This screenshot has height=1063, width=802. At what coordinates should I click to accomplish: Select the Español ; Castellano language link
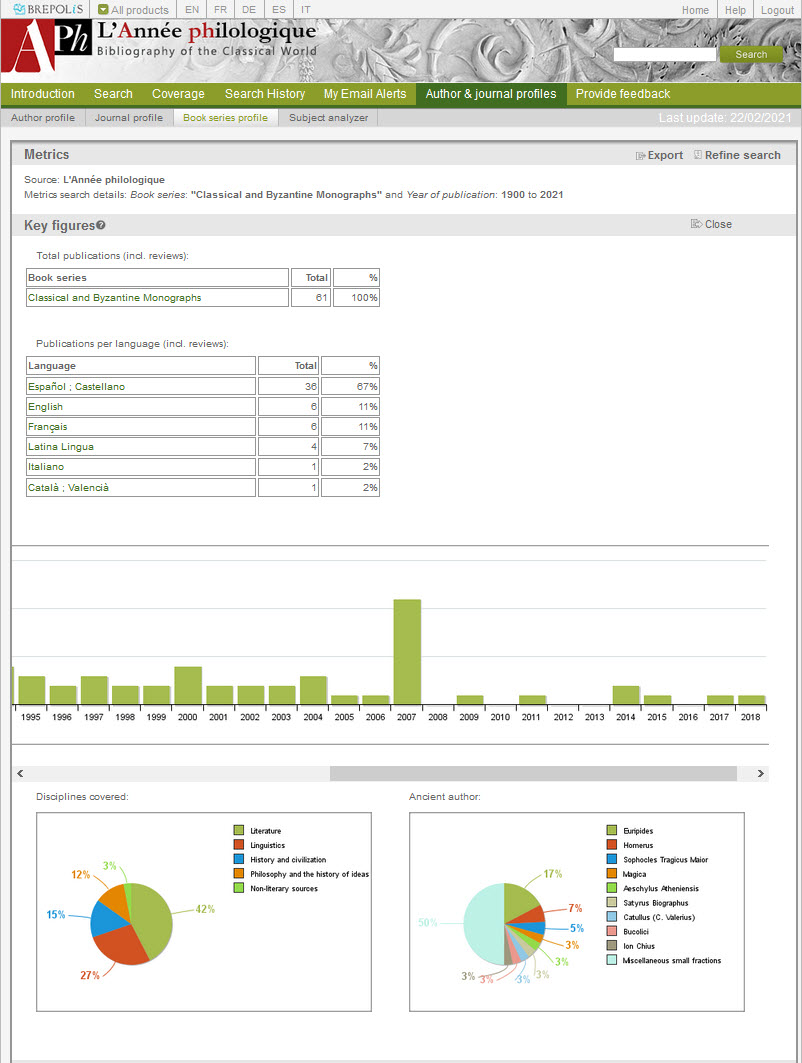tap(76, 387)
